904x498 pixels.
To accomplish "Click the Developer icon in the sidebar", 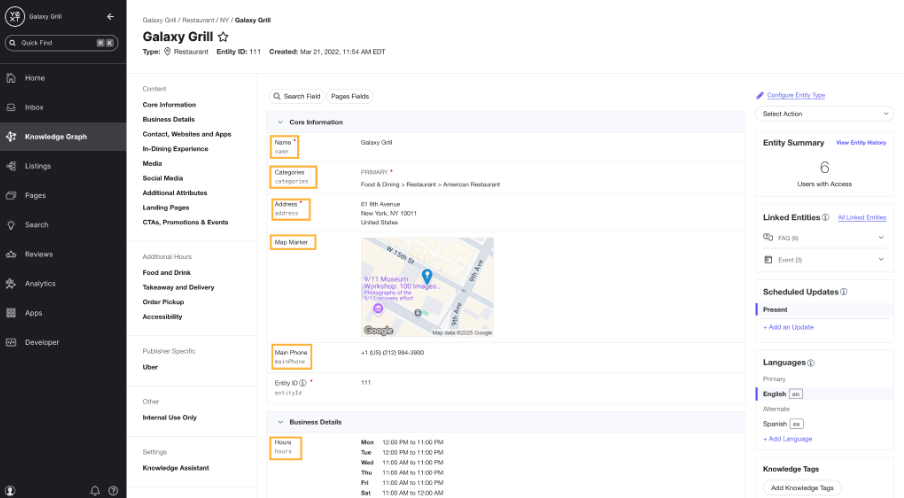I will pos(11,342).
